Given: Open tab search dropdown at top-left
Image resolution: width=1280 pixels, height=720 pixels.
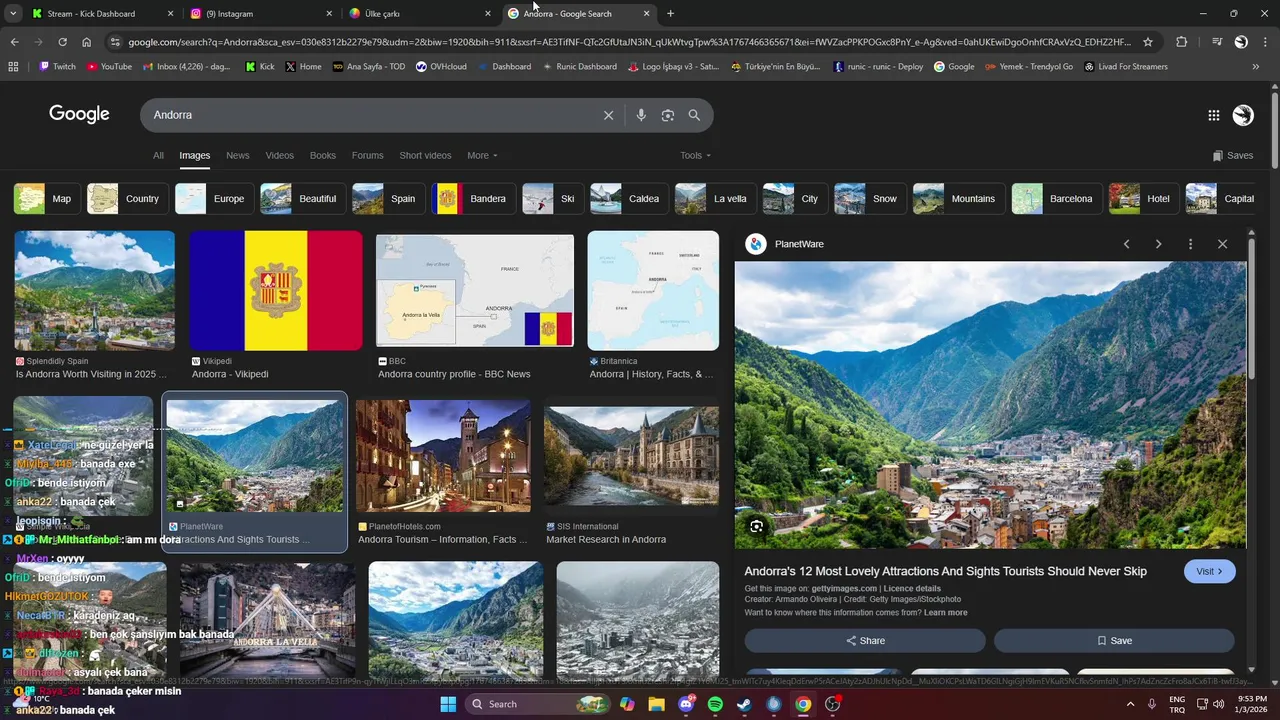Looking at the screenshot, I should click(x=13, y=14).
